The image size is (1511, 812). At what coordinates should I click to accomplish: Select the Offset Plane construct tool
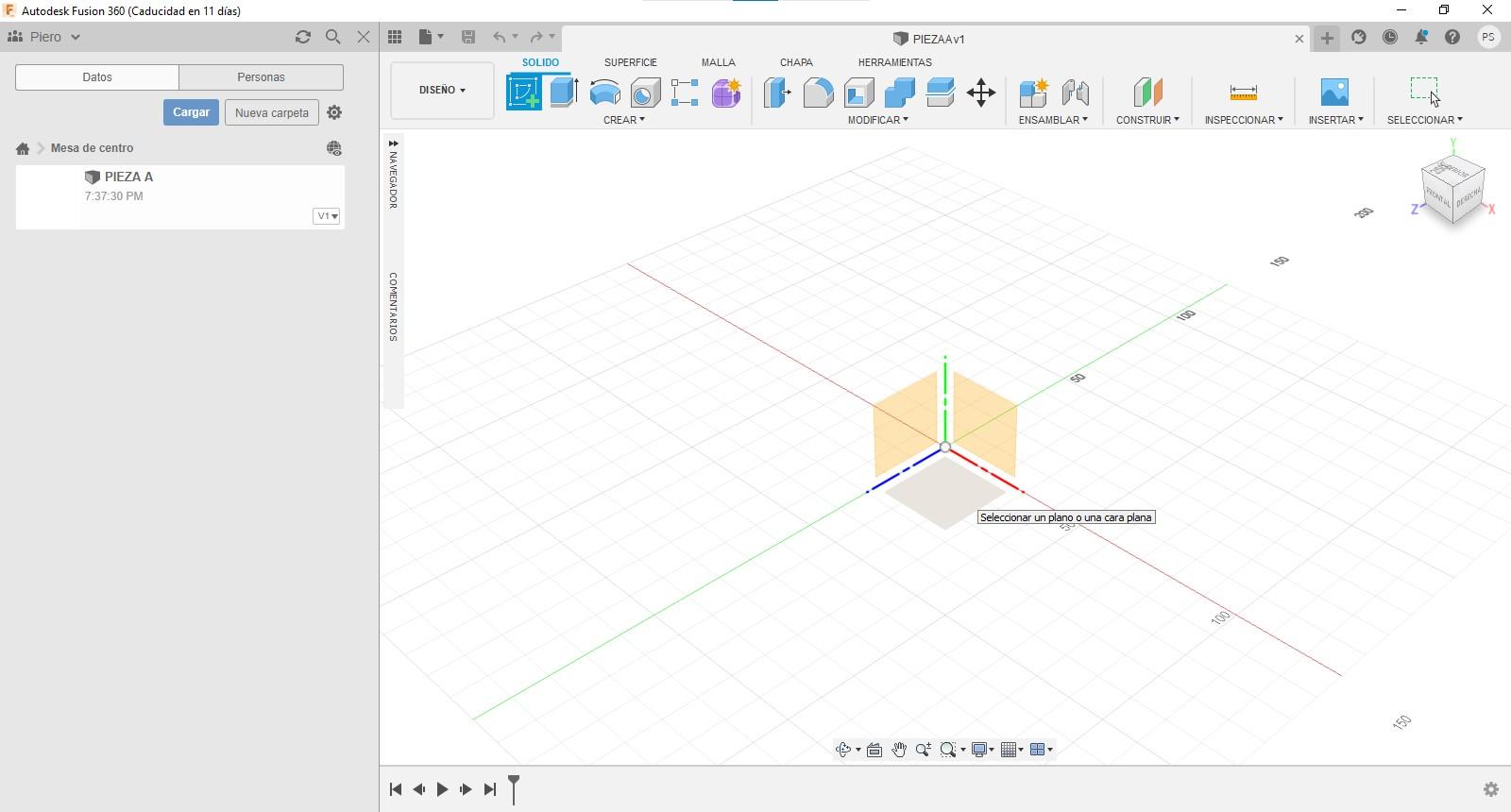pyautogui.click(x=1147, y=93)
